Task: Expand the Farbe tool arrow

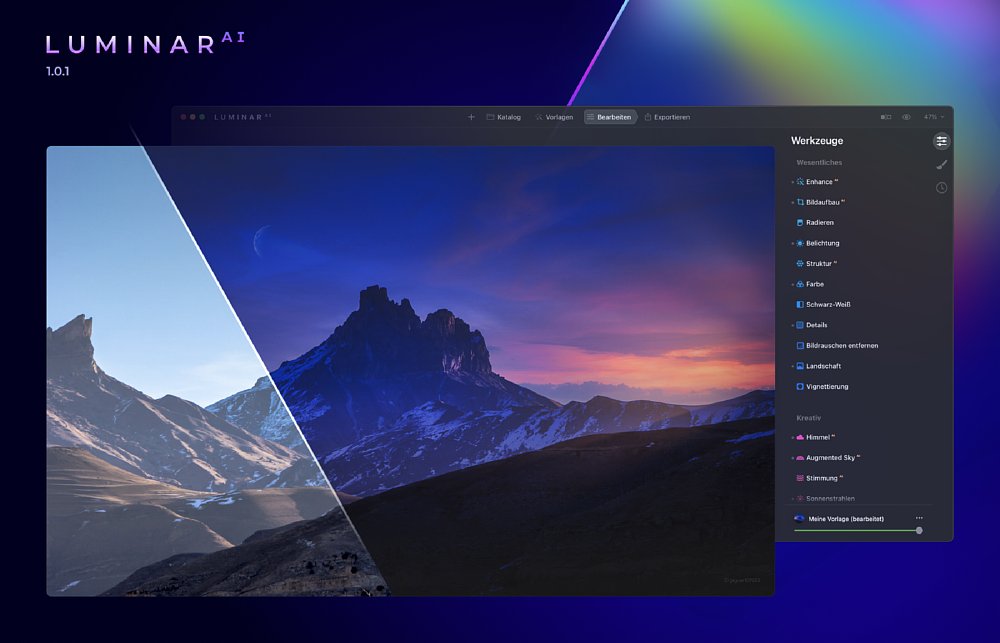Action: [x=793, y=285]
